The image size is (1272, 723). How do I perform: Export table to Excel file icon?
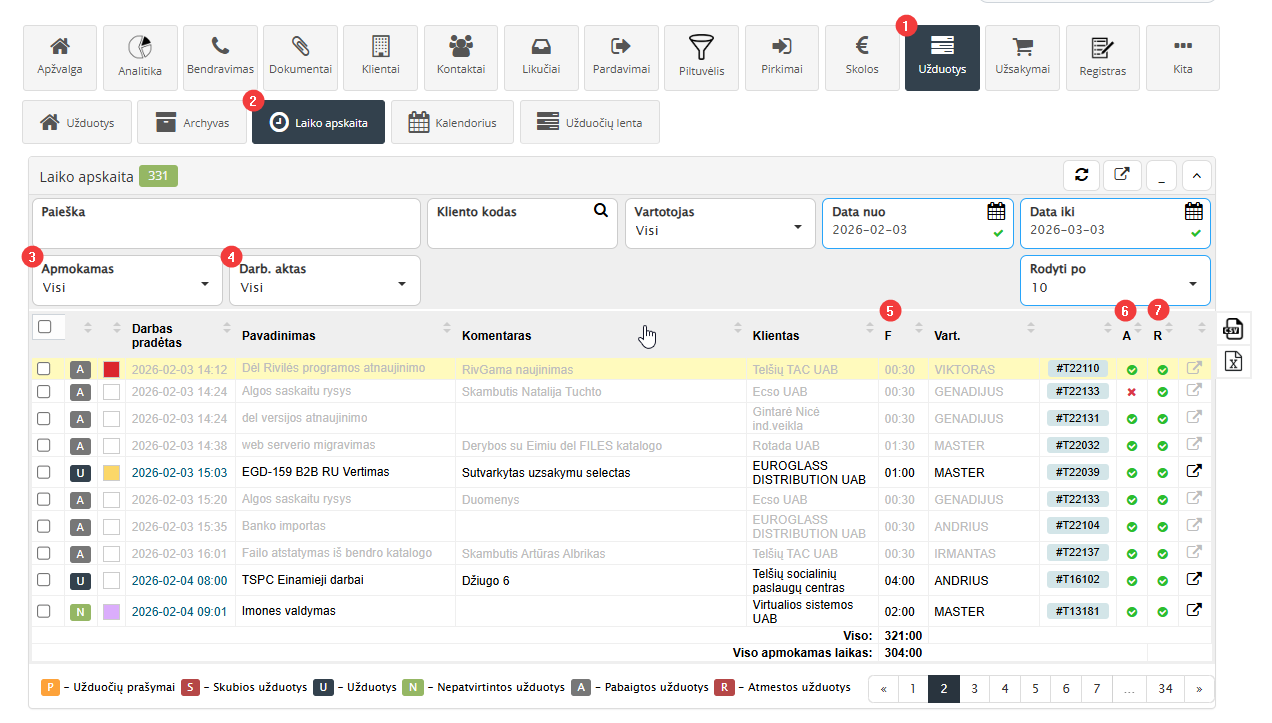1233,361
